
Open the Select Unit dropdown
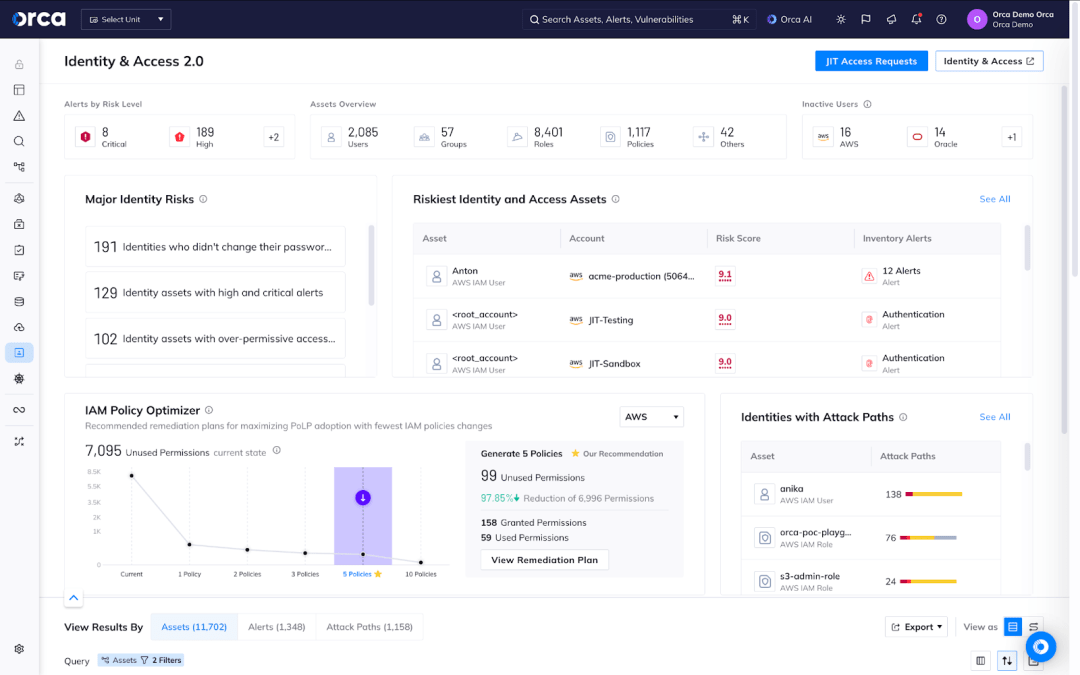(126, 19)
